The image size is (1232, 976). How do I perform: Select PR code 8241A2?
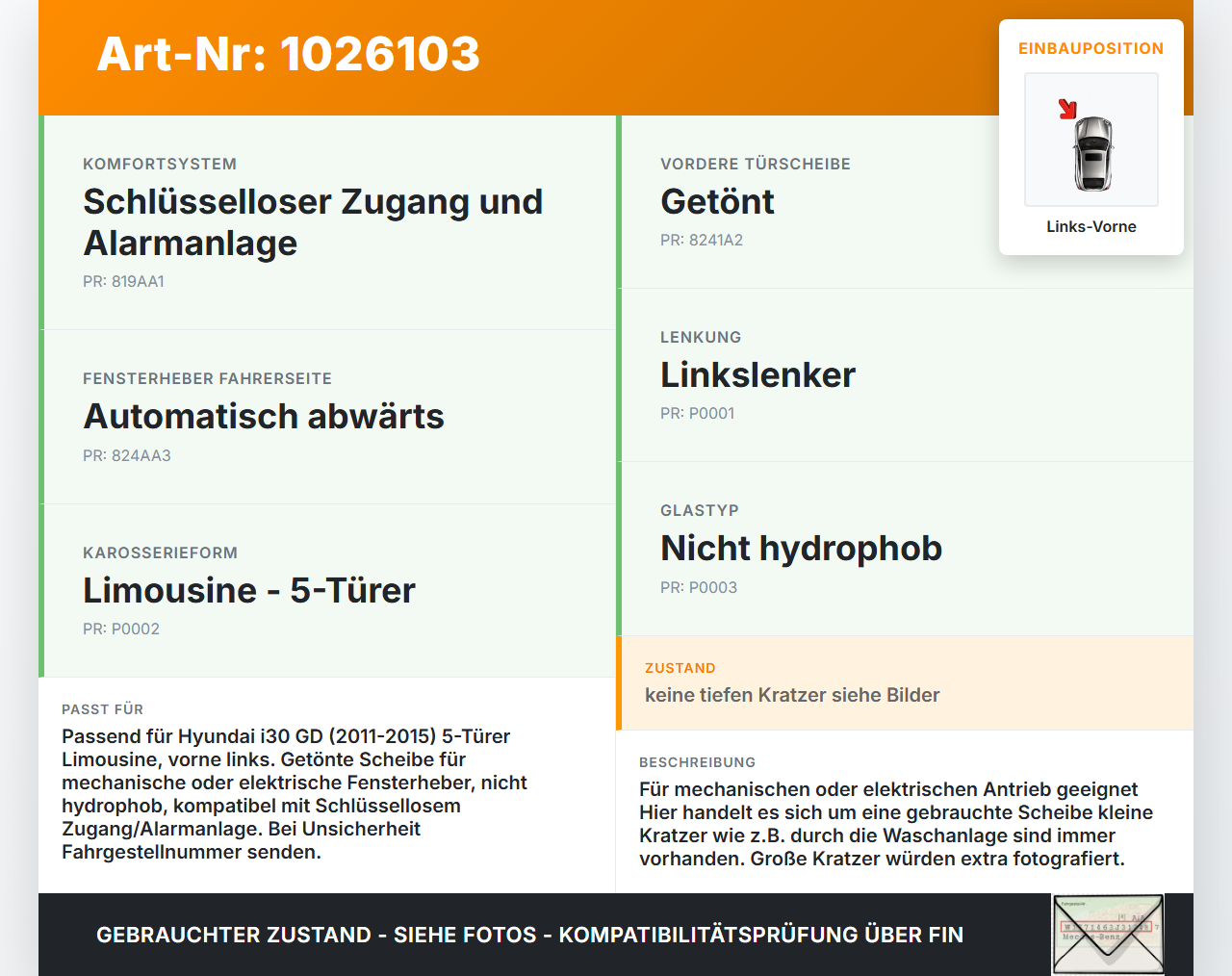(702, 241)
